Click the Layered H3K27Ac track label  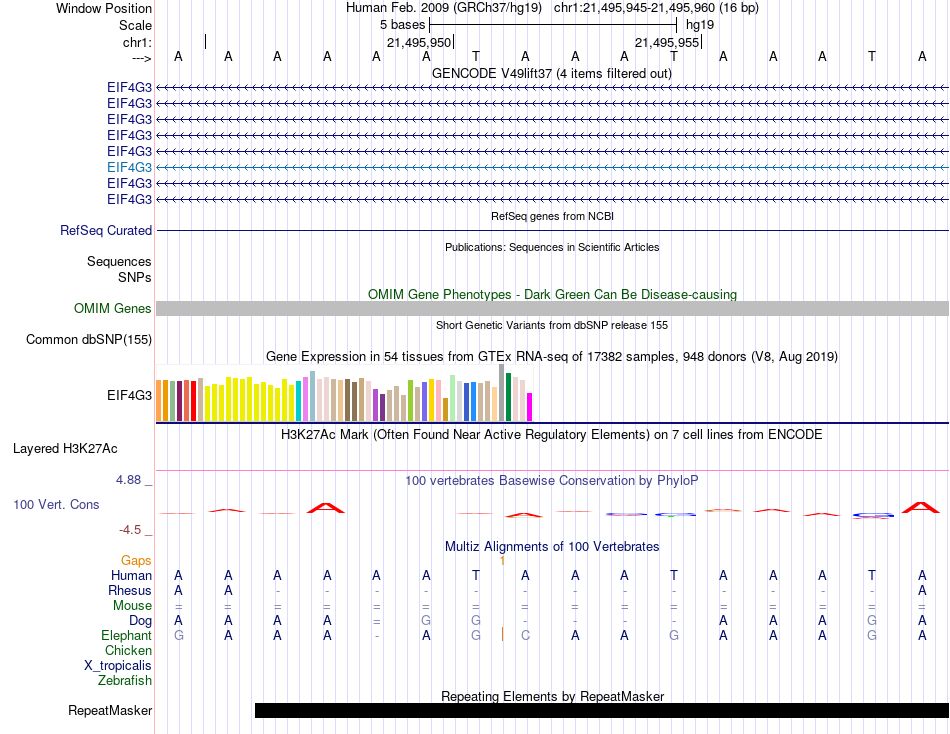pyautogui.click(x=65, y=449)
